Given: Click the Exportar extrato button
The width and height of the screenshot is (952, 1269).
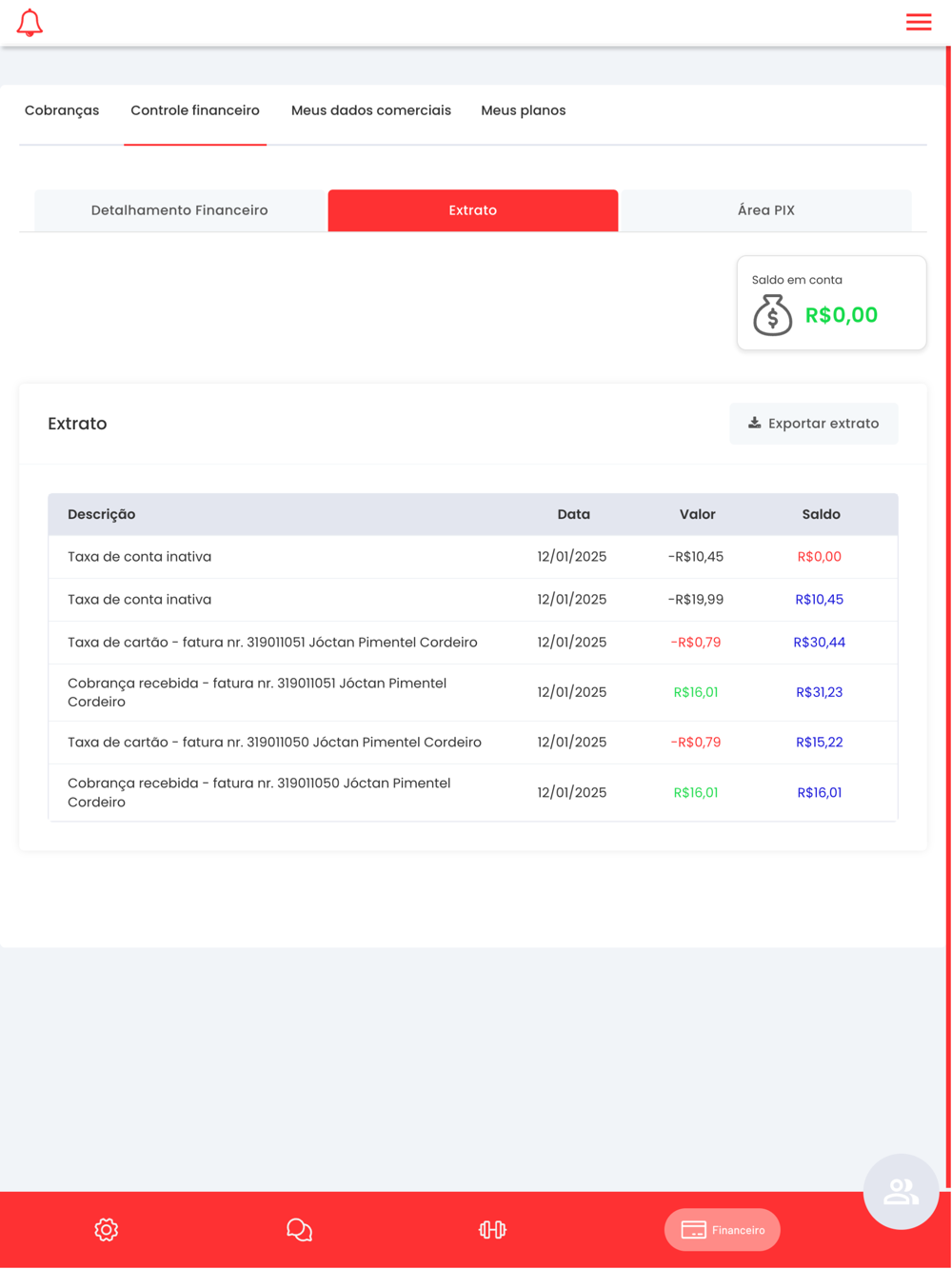Looking at the screenshot, I should [x=814, y=424].
